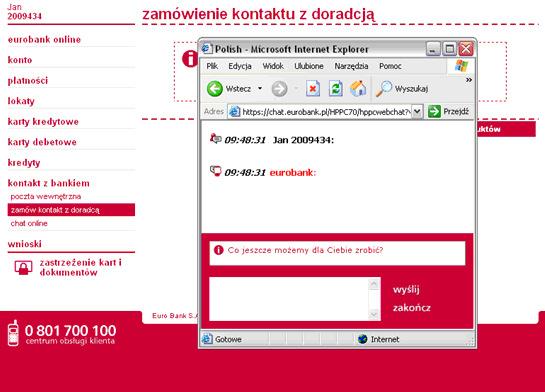
Task: Click the message box scroll up arrow
Action: click(374, 284)
